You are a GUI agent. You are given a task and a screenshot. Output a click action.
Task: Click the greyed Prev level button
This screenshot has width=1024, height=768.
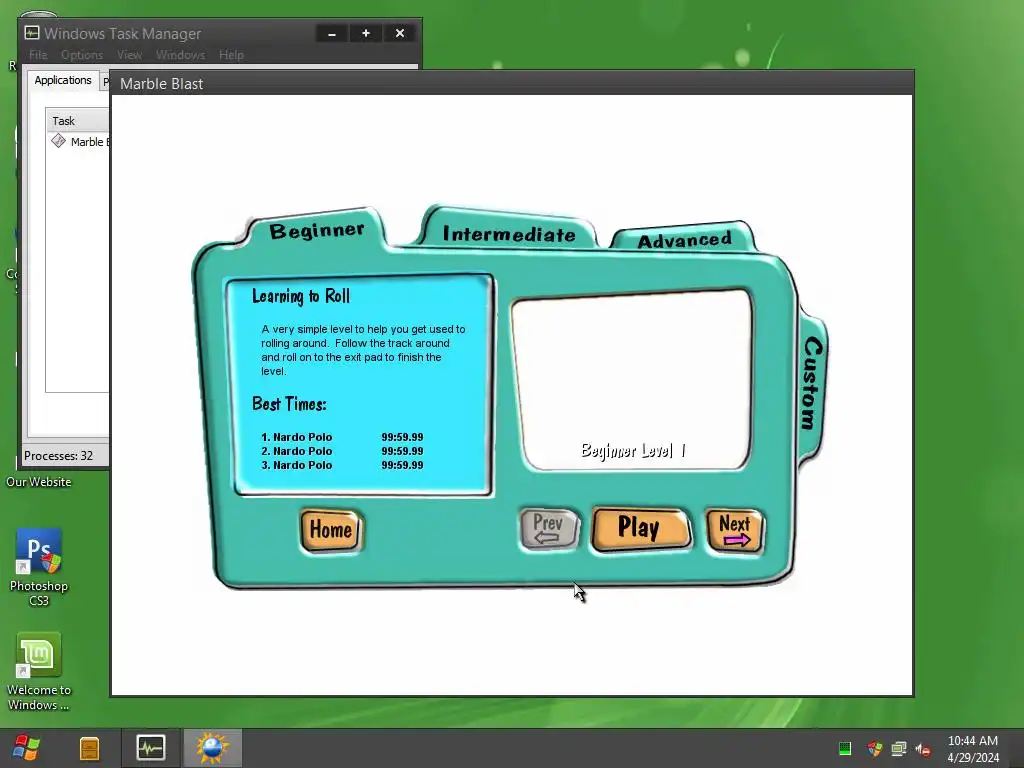click(x=549, y=528)
